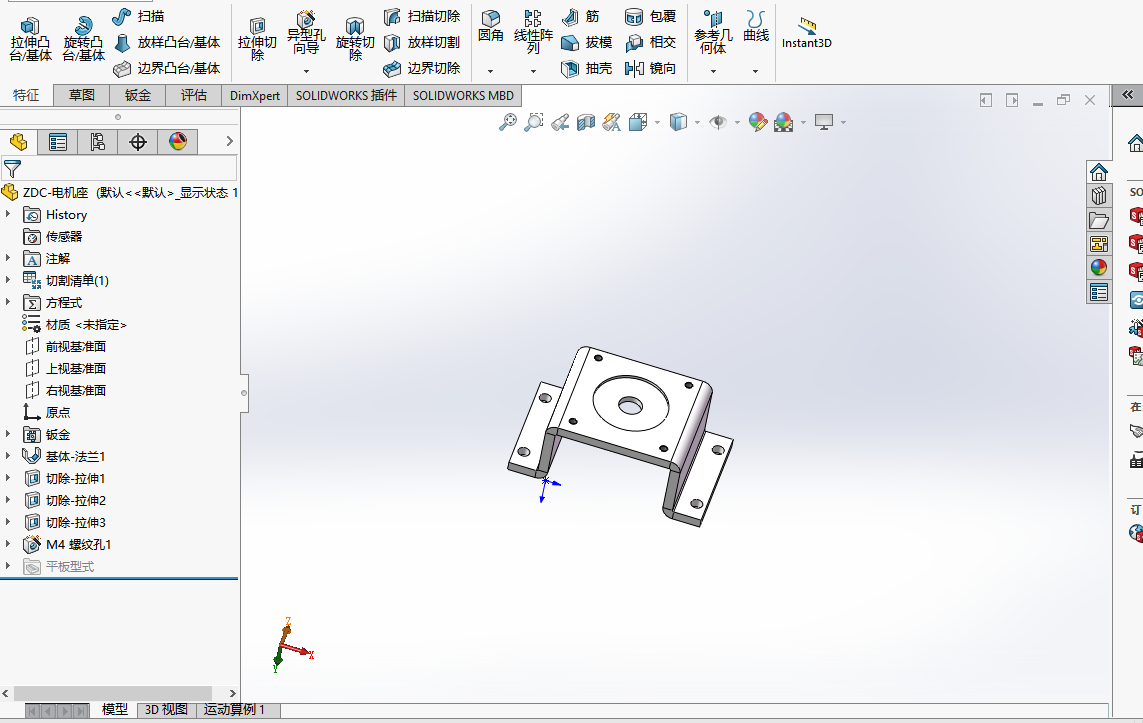Viewport: 1143px width, 723px height.
Task: Select the 拉伸凸台/基体 extrude boss tool
Action: (31, 39)
